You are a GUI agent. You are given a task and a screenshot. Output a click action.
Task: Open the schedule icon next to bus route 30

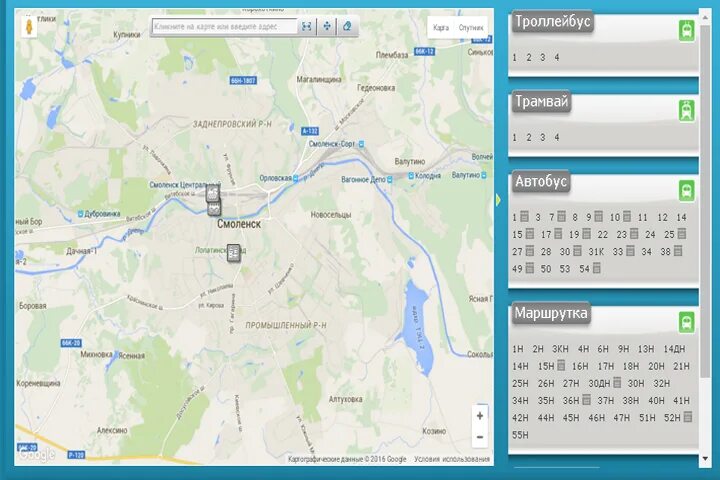point(577,251)
